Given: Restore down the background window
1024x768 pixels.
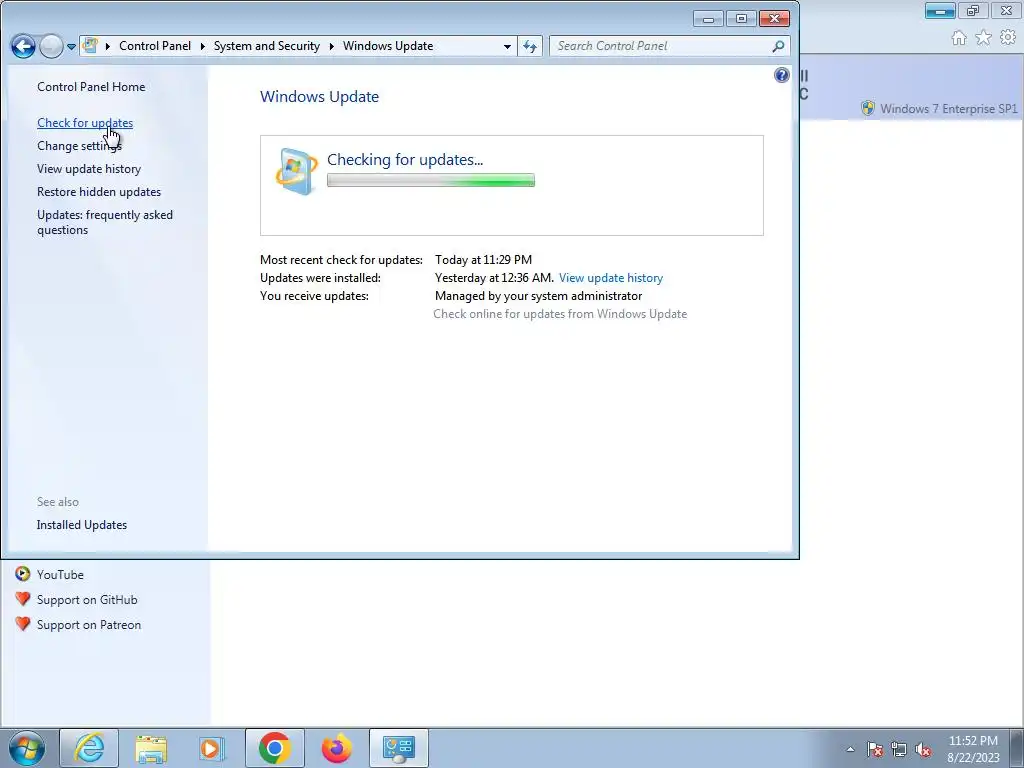Looking at the screenshot, I should pos(973,10).
